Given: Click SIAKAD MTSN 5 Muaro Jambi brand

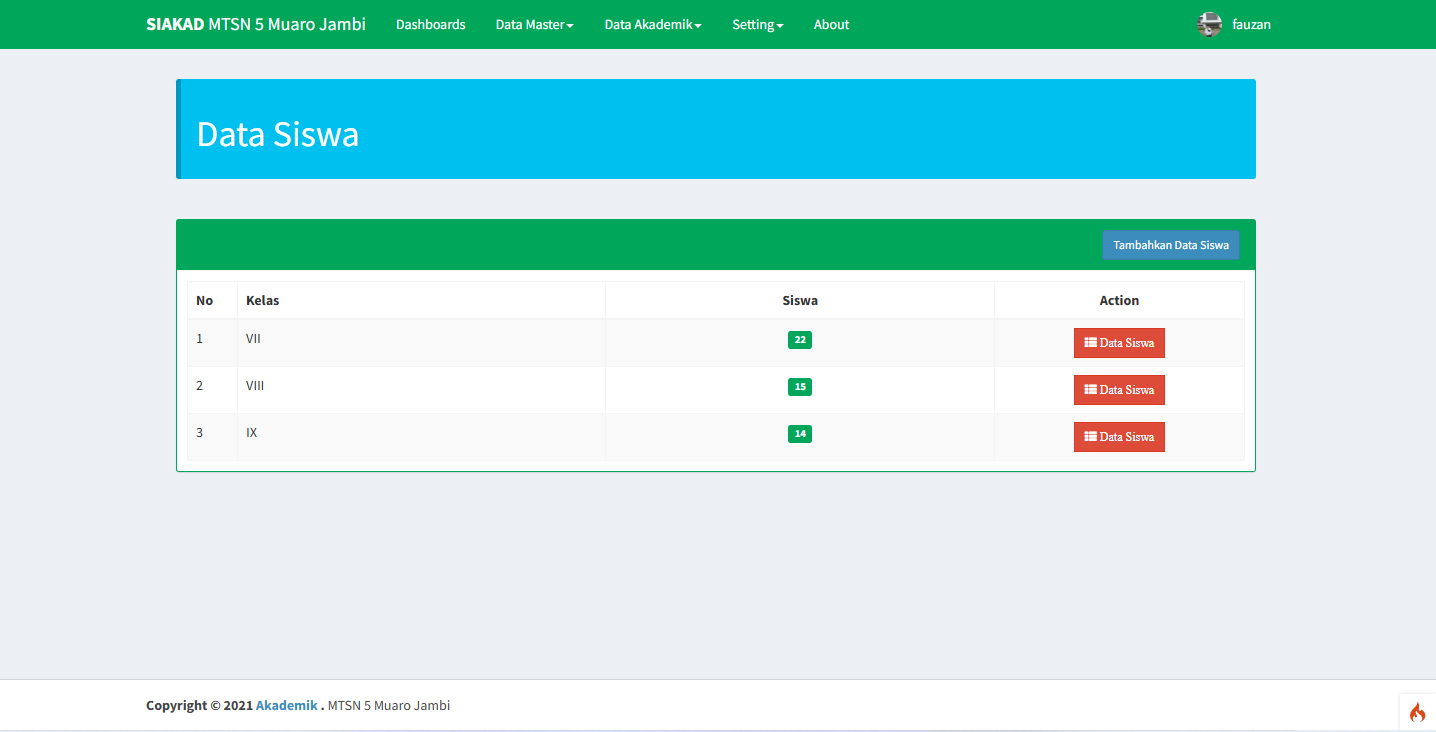Looking at the screenshot, I should pos(255,25).
